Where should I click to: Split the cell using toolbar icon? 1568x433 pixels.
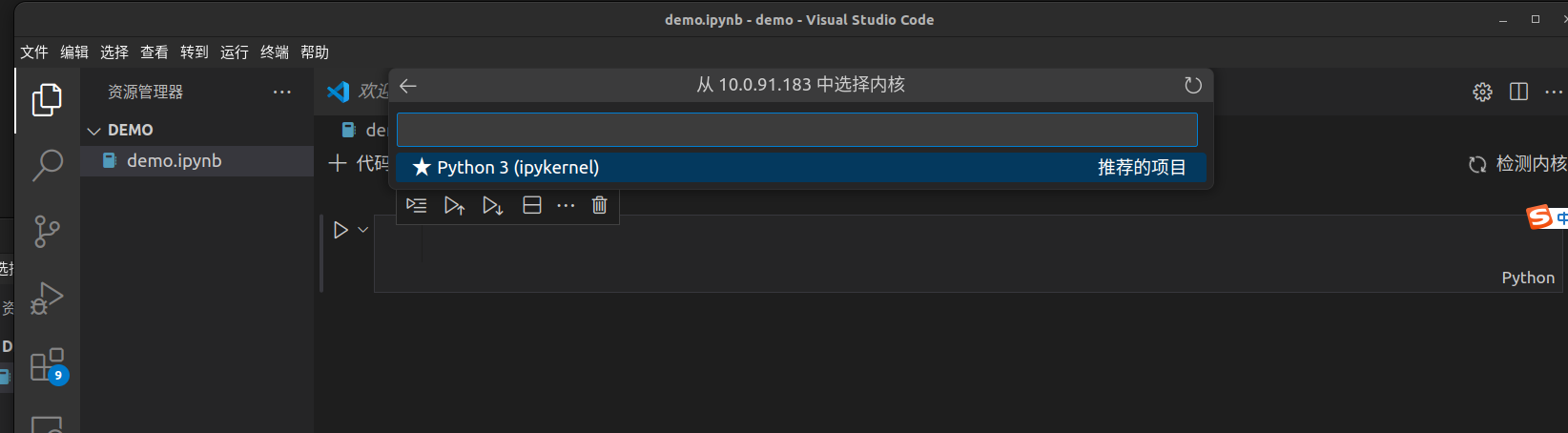click(x=532, y=205)
